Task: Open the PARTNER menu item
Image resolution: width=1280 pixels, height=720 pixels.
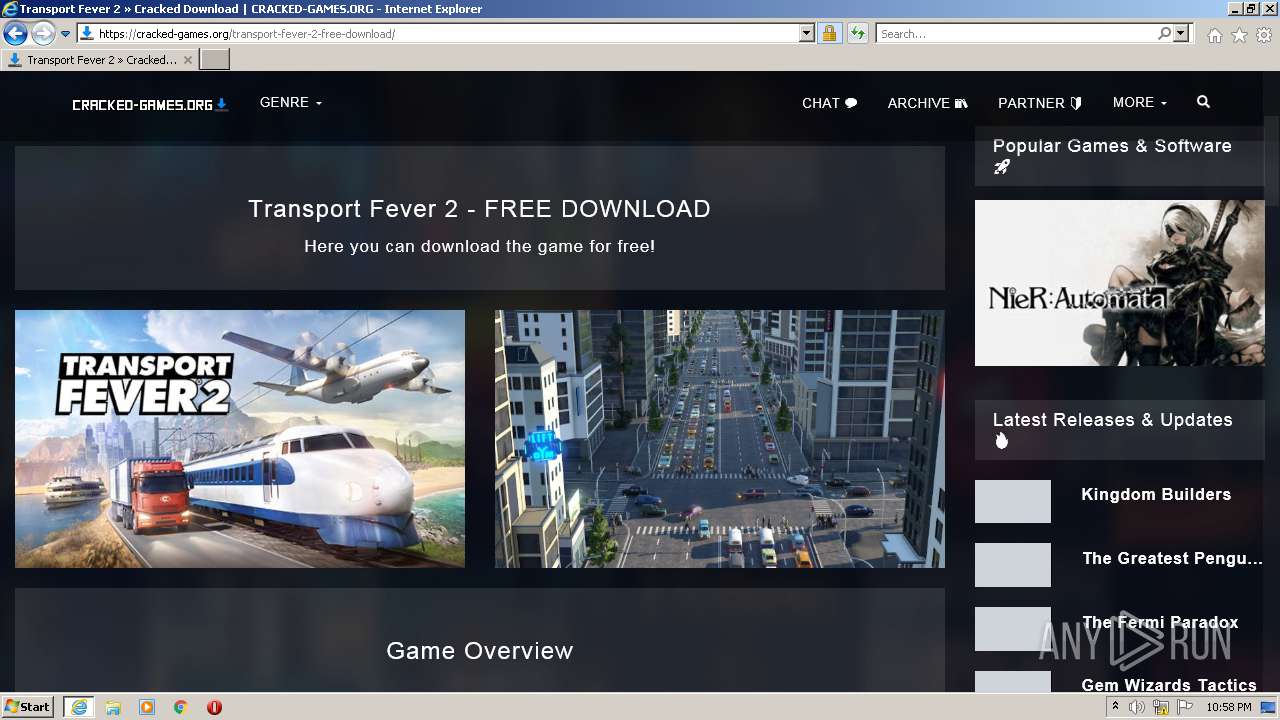Action: click(x=1040, y=103)
